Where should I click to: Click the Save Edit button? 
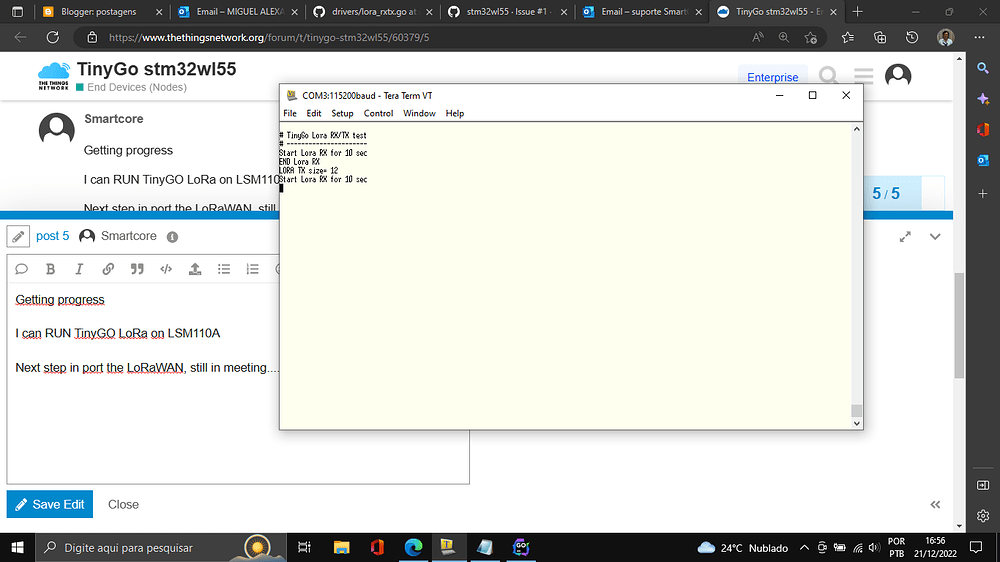click(x=50, y=504)
